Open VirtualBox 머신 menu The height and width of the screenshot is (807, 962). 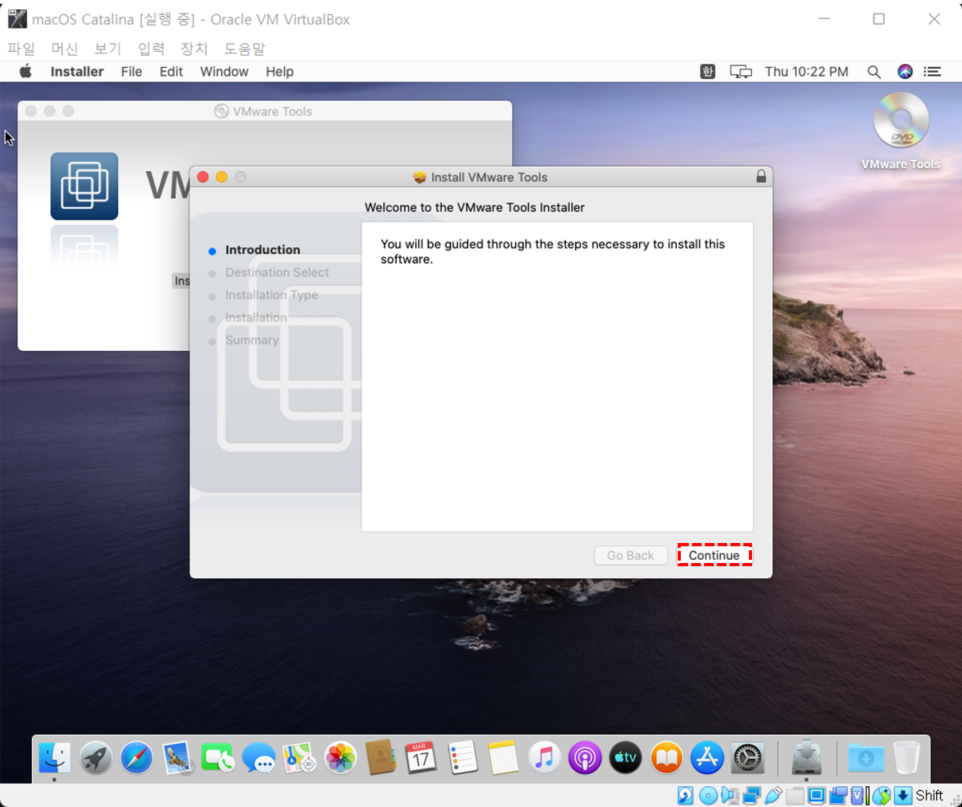click(x=64, y=48)
